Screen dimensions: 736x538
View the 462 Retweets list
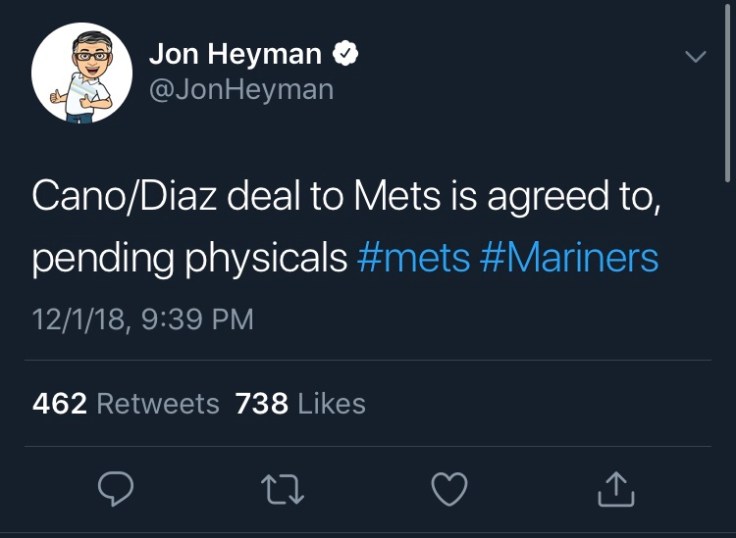[x=126, y=404]
